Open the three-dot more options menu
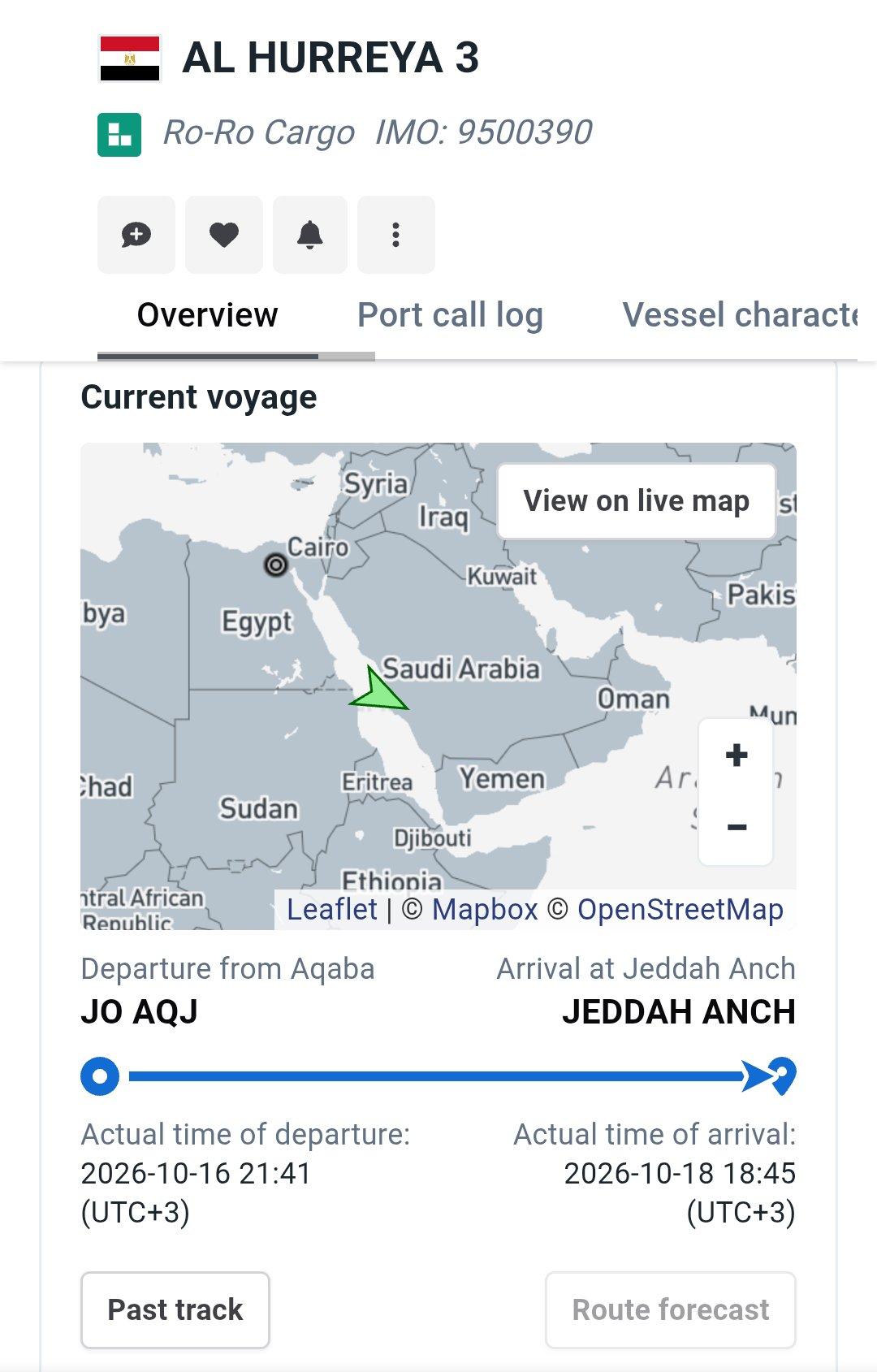The width and height of the screenshot is (877, 1372). pos(396,235)
